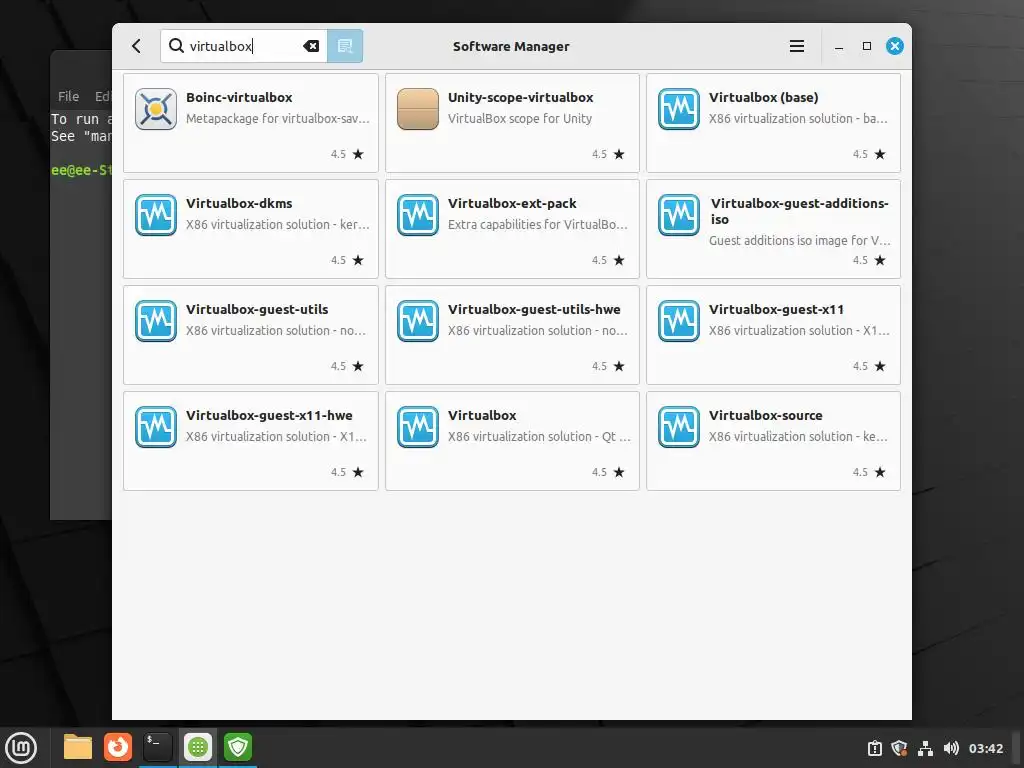The image size is (1024, 768).
Task: Open the Linux Mint start menu
Action: coord(22,748)
